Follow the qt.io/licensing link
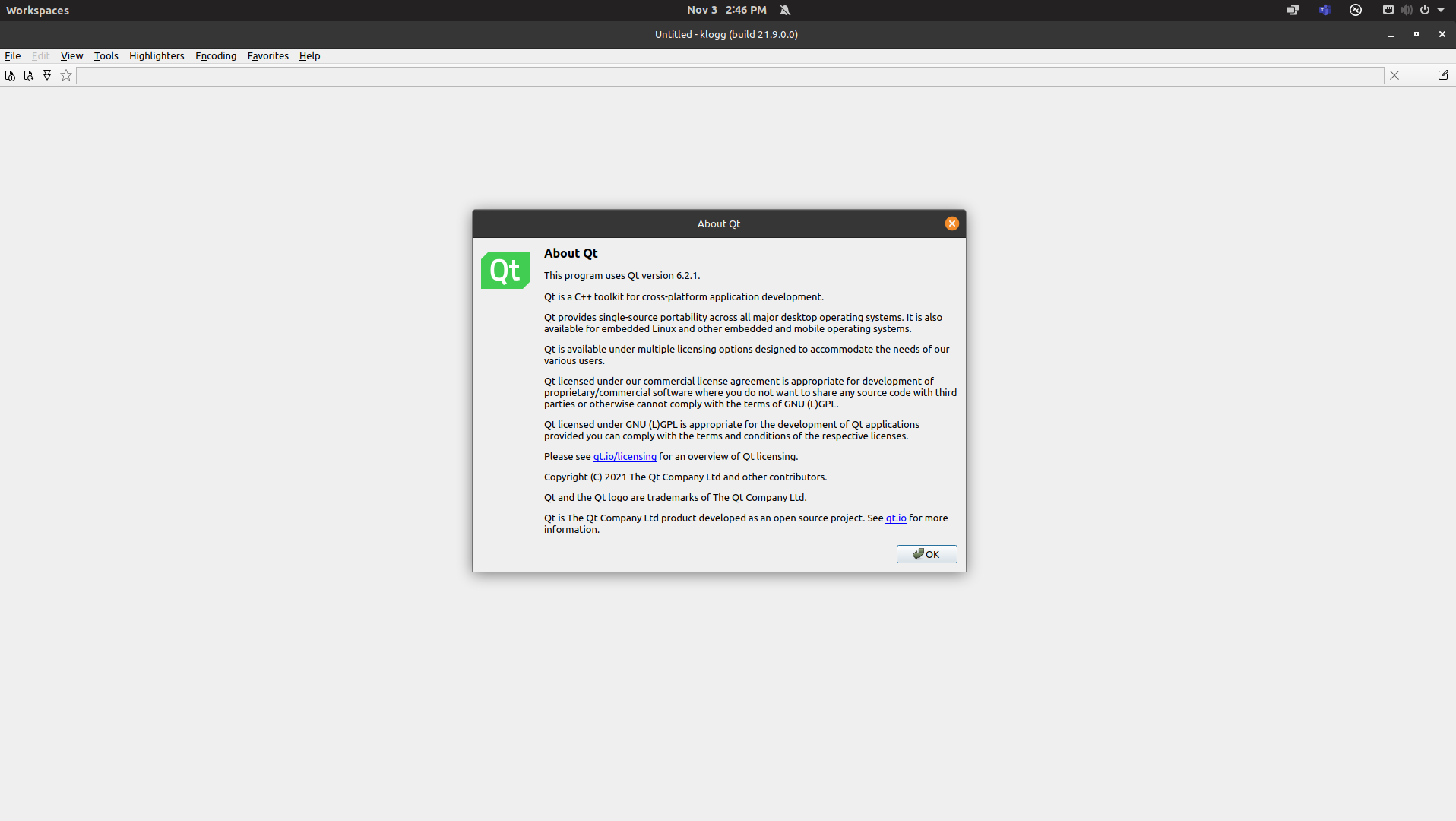The height and width of the screenshot is (821, 1456). (x=625, y=457)
